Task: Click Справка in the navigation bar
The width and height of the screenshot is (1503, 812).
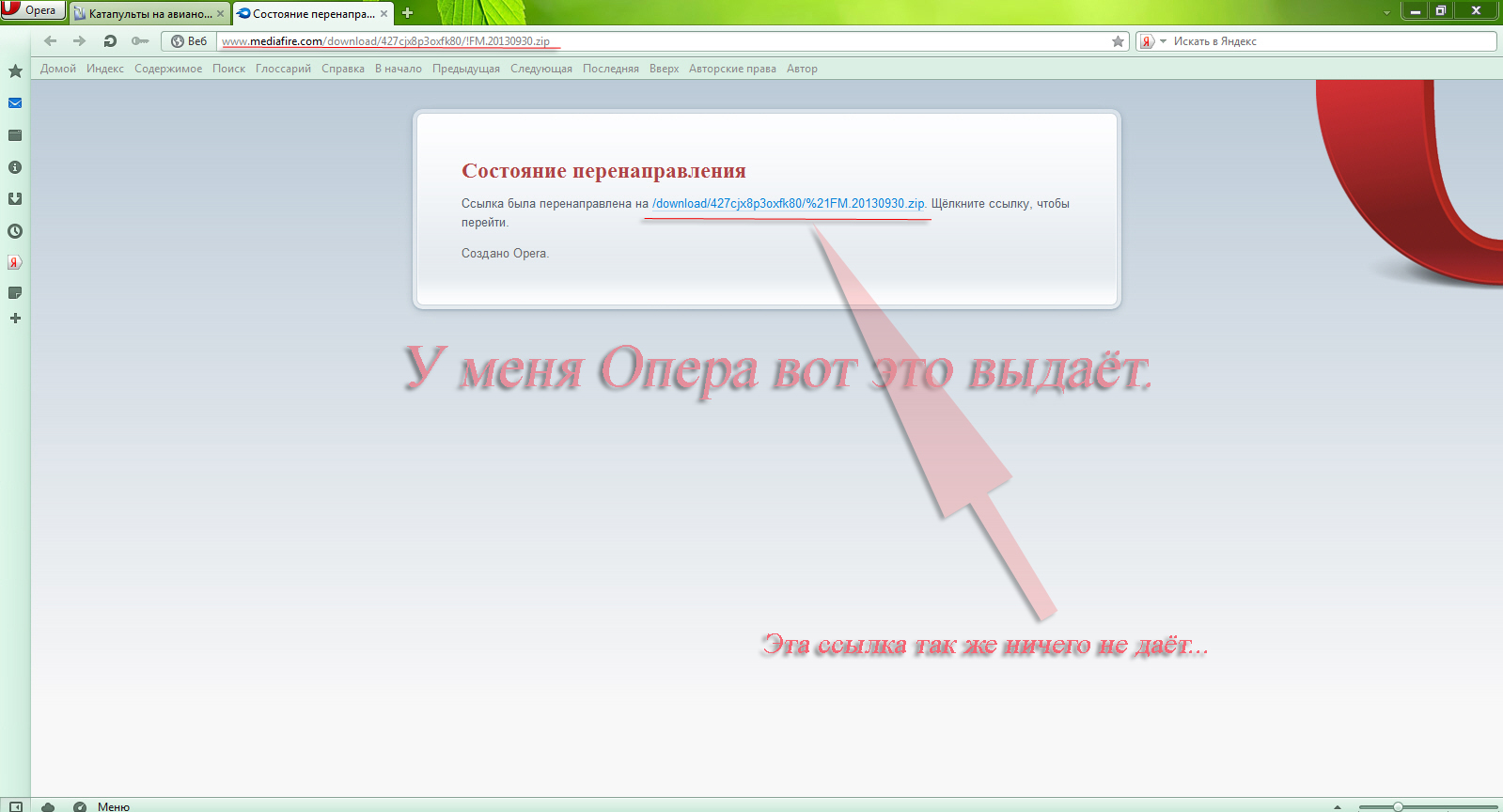Action: (x=343, y=69)
